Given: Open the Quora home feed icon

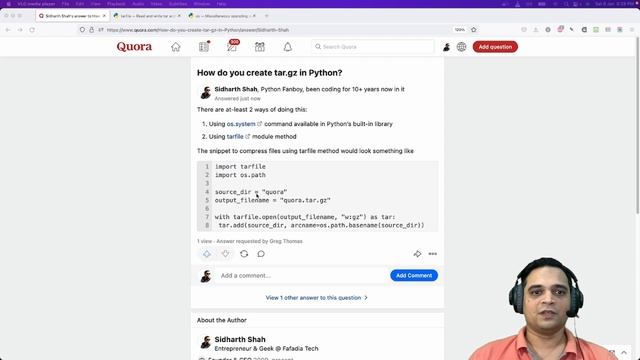Looking at the screenshot, I should pos(176,47).
